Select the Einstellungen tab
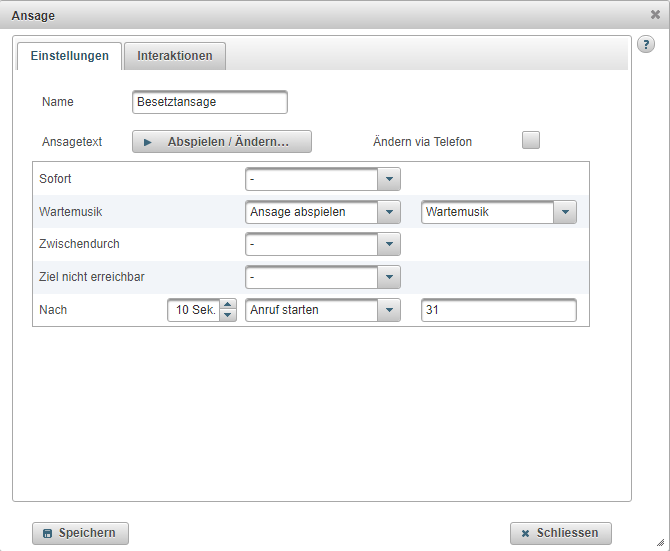Screen dimensions: 670x551 (x=70, y=56)
